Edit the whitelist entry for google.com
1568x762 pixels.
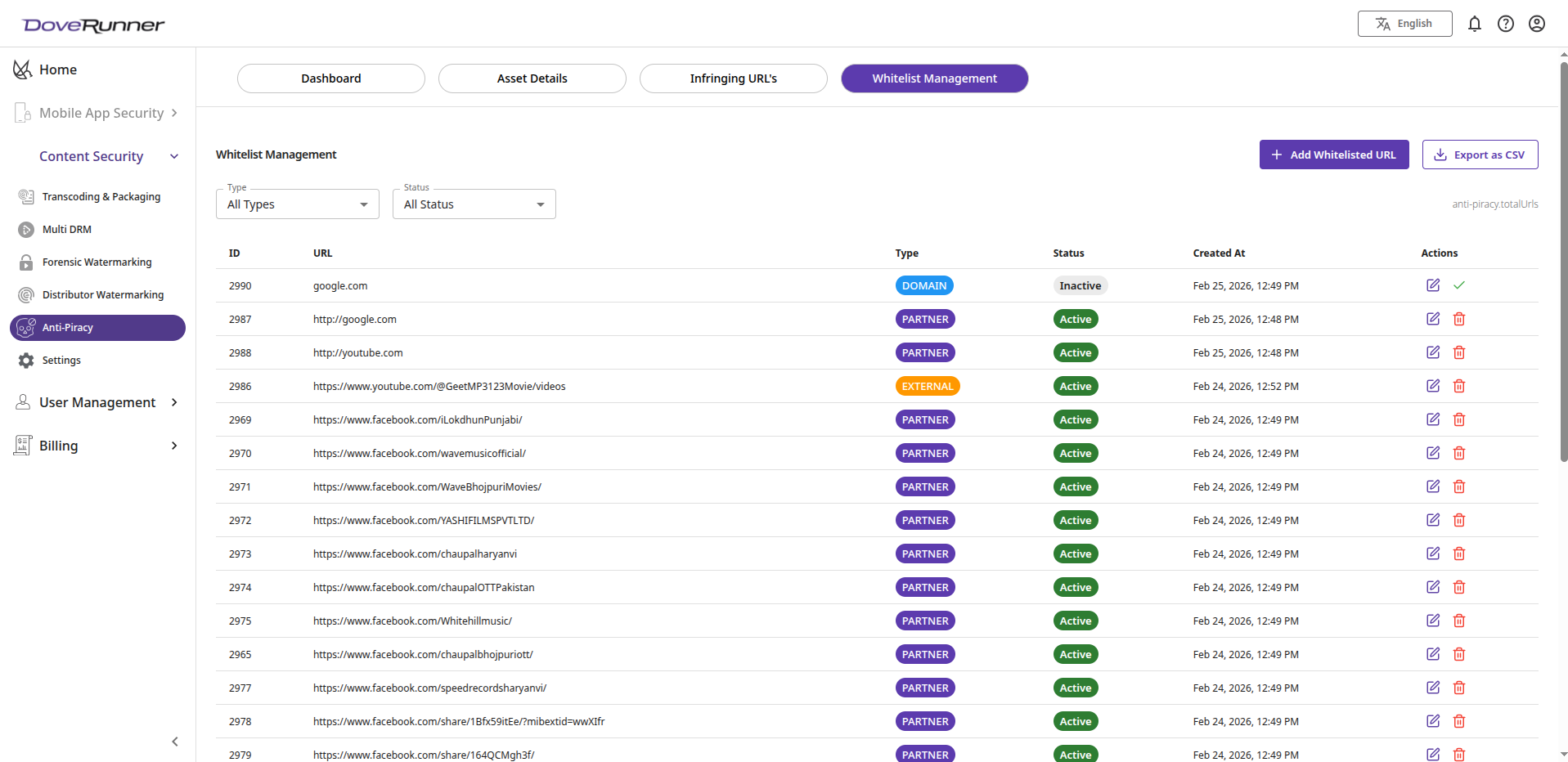[1432, 285]
